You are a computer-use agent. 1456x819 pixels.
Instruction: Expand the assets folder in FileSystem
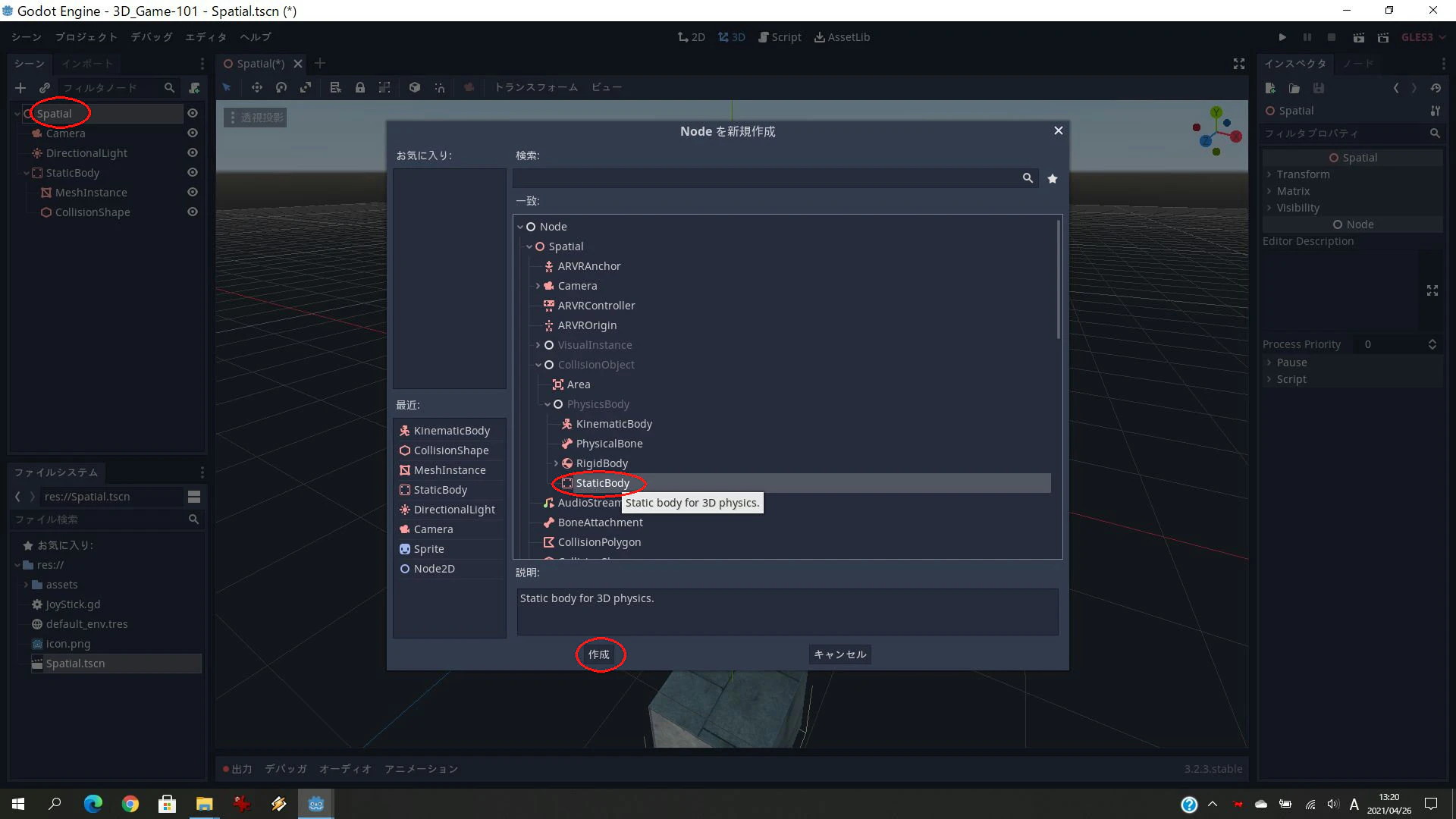point(26,585)
